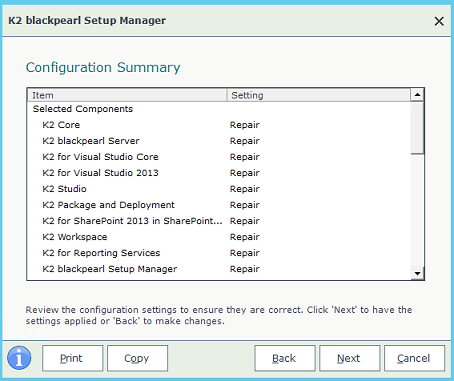Image resolution: width=454 pixels, height=381 pixels.
Task: Select the K2 blackpearl Server row
Action: pyautogui.click(x=219, y=141)
